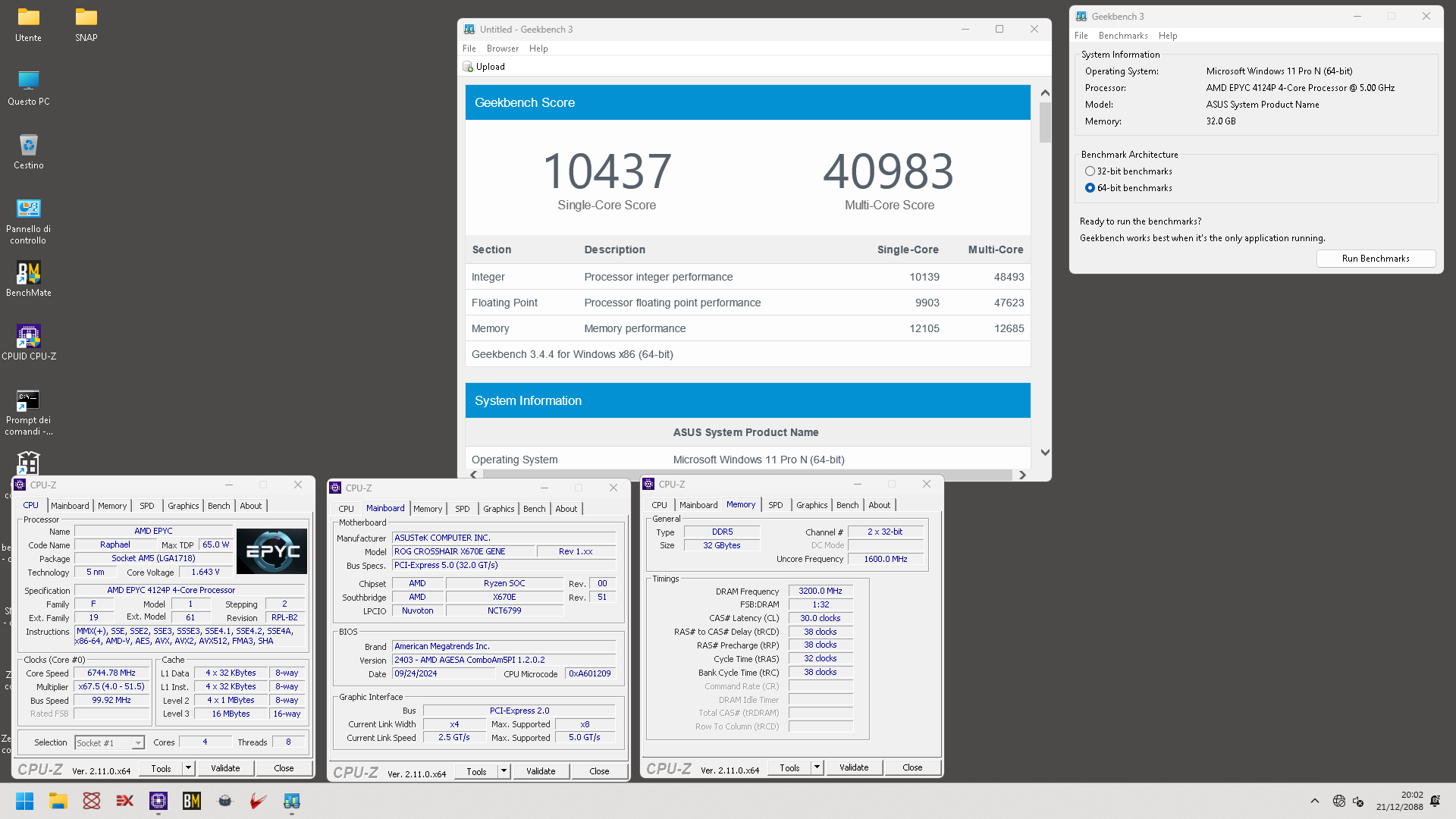Viewport: 1456px width, 819px height.
Task: Click the Untitled Geekbench 3 title bar icon
Action: 469,29
